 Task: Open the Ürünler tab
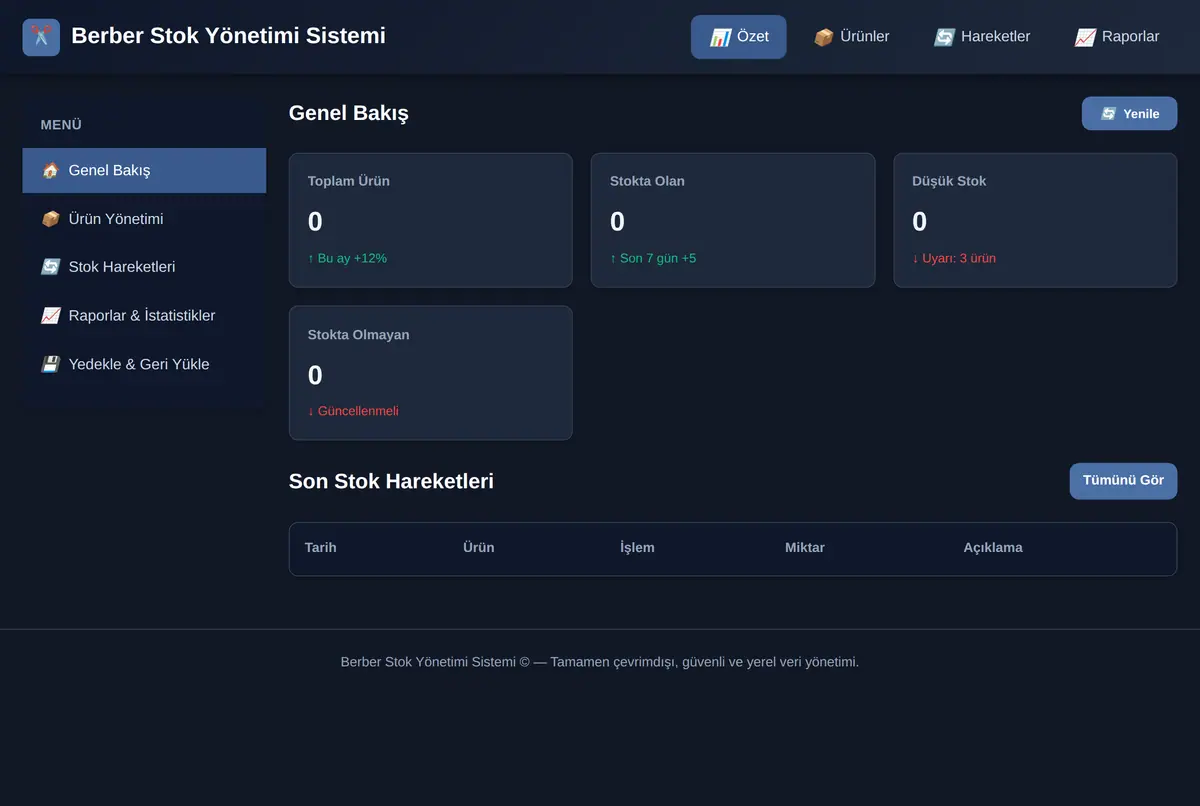(852, 37)
